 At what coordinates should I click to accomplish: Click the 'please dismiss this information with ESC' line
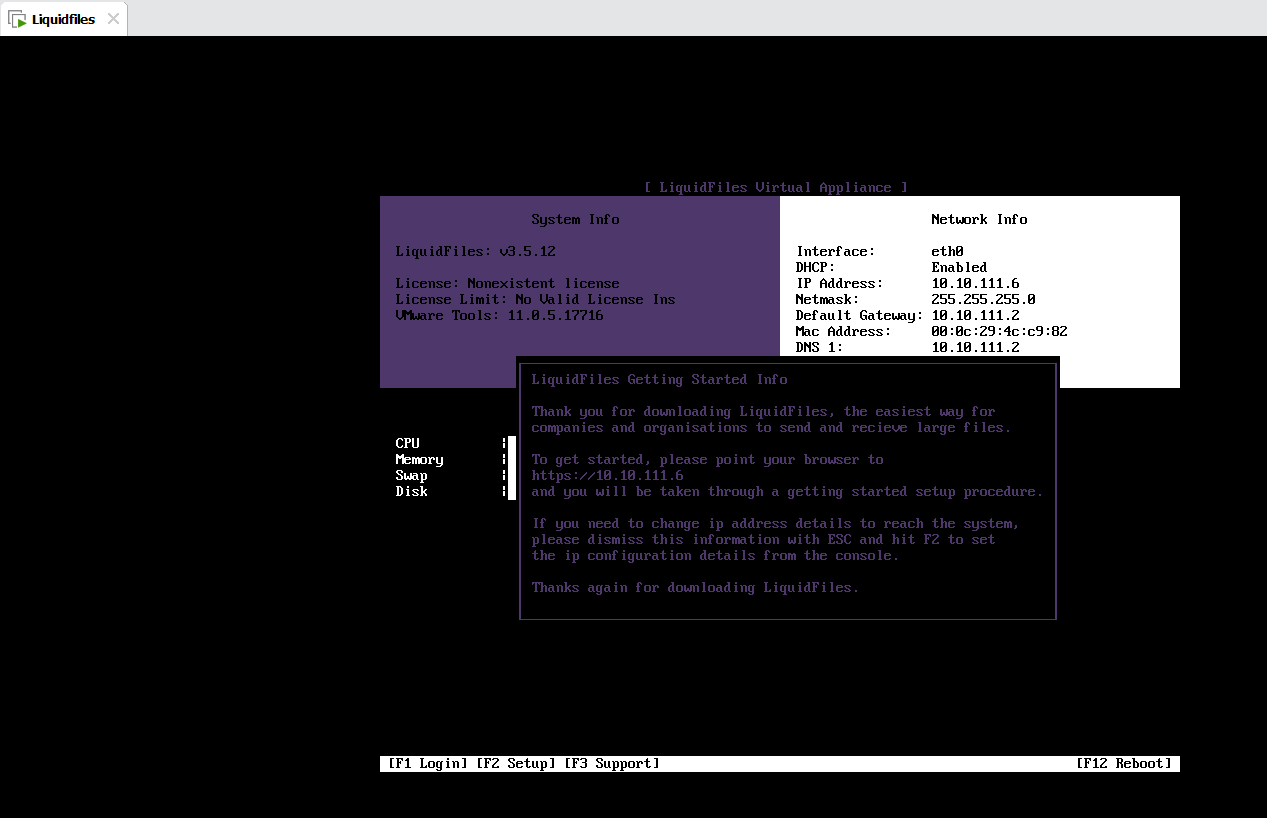[x=763, y=540]
